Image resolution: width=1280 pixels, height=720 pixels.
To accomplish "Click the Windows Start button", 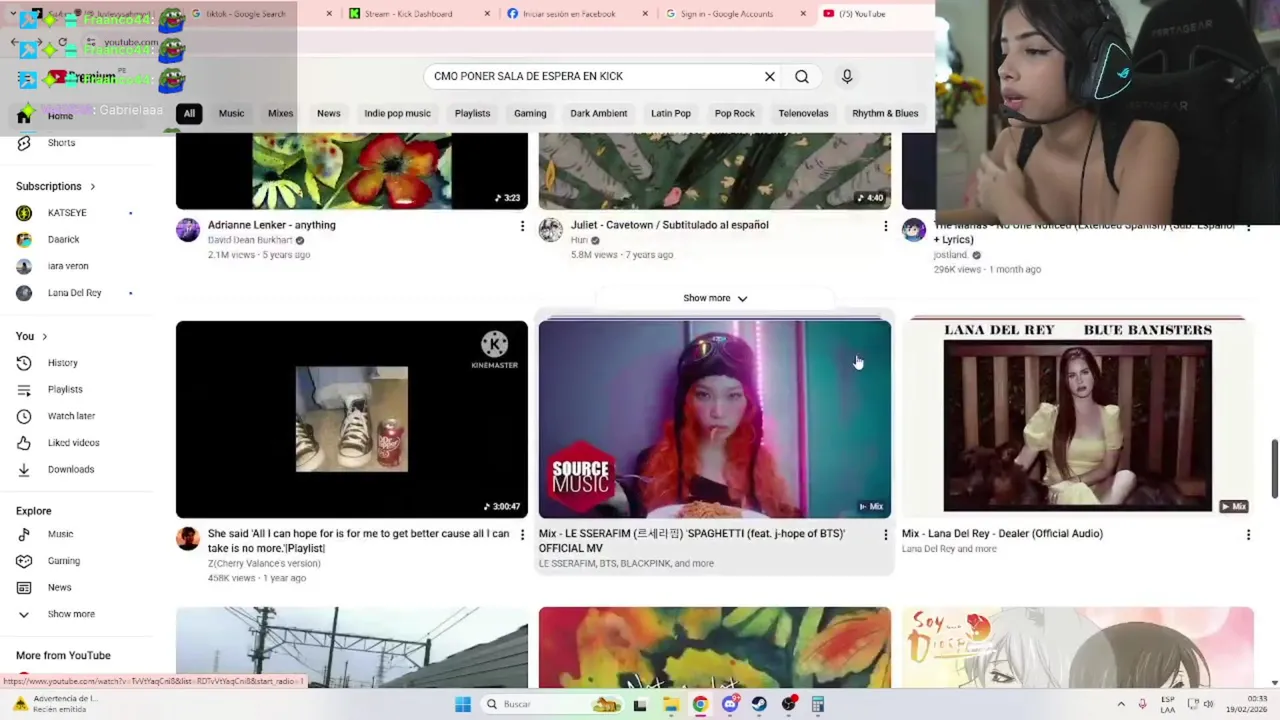I will tap(463, 704).
